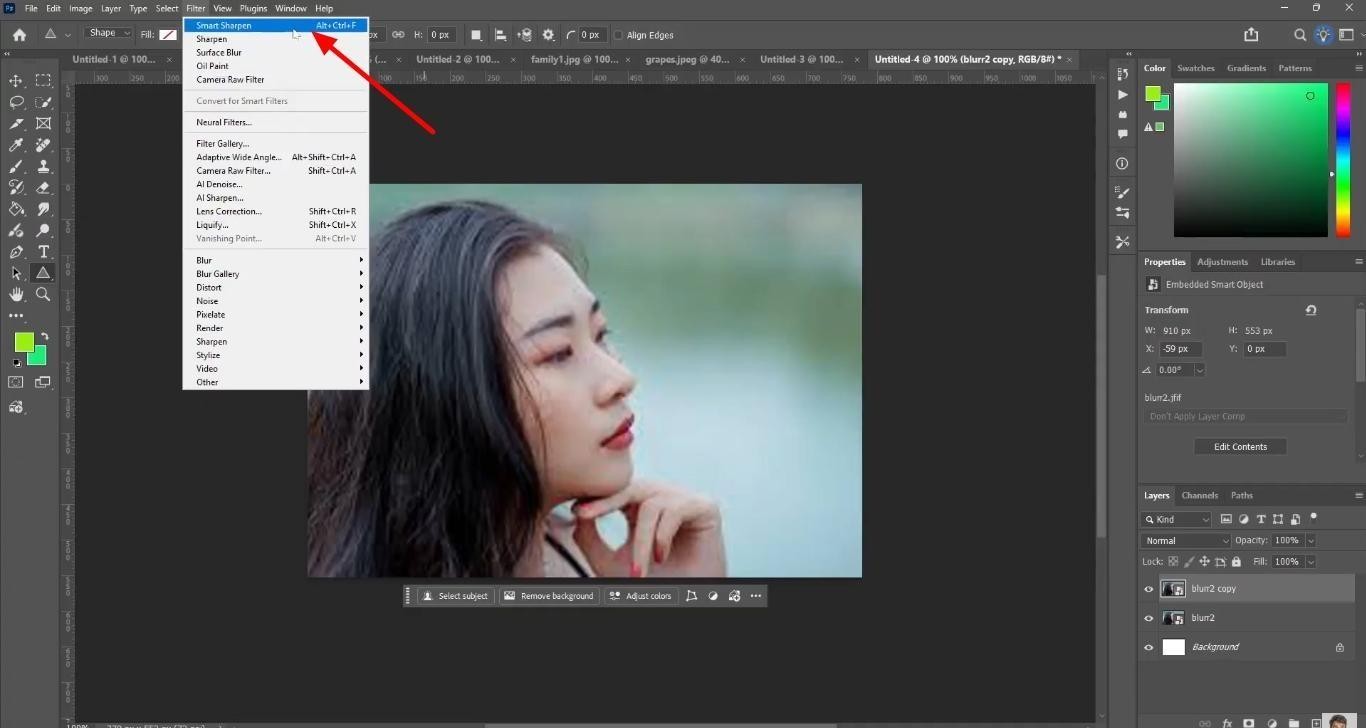Open the Normal blend mode dropdown
Image resolution: width=1366 pixels, height=728 pixels.
1187,540
